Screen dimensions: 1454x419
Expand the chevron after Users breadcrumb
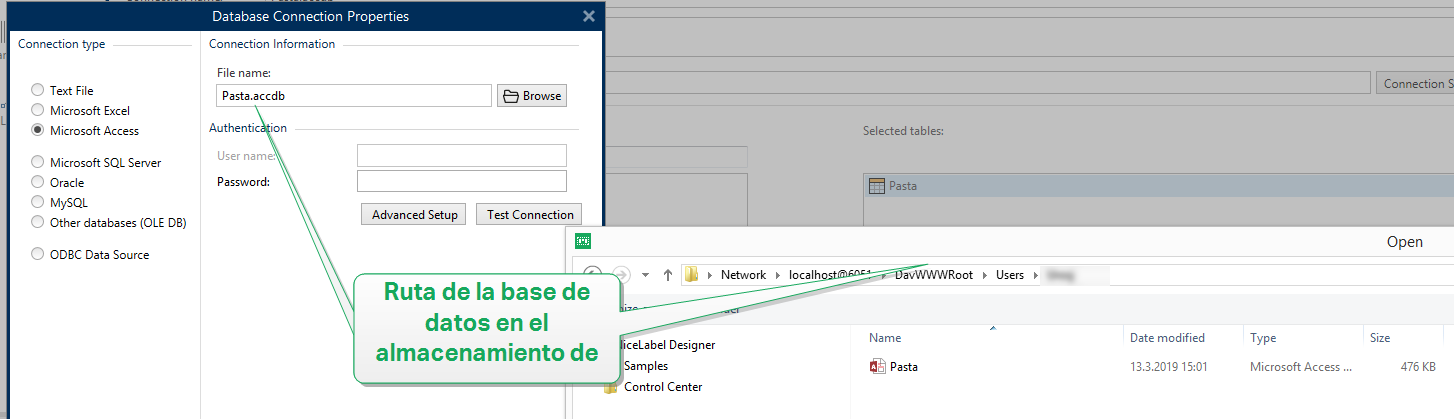pos(1036,275)
